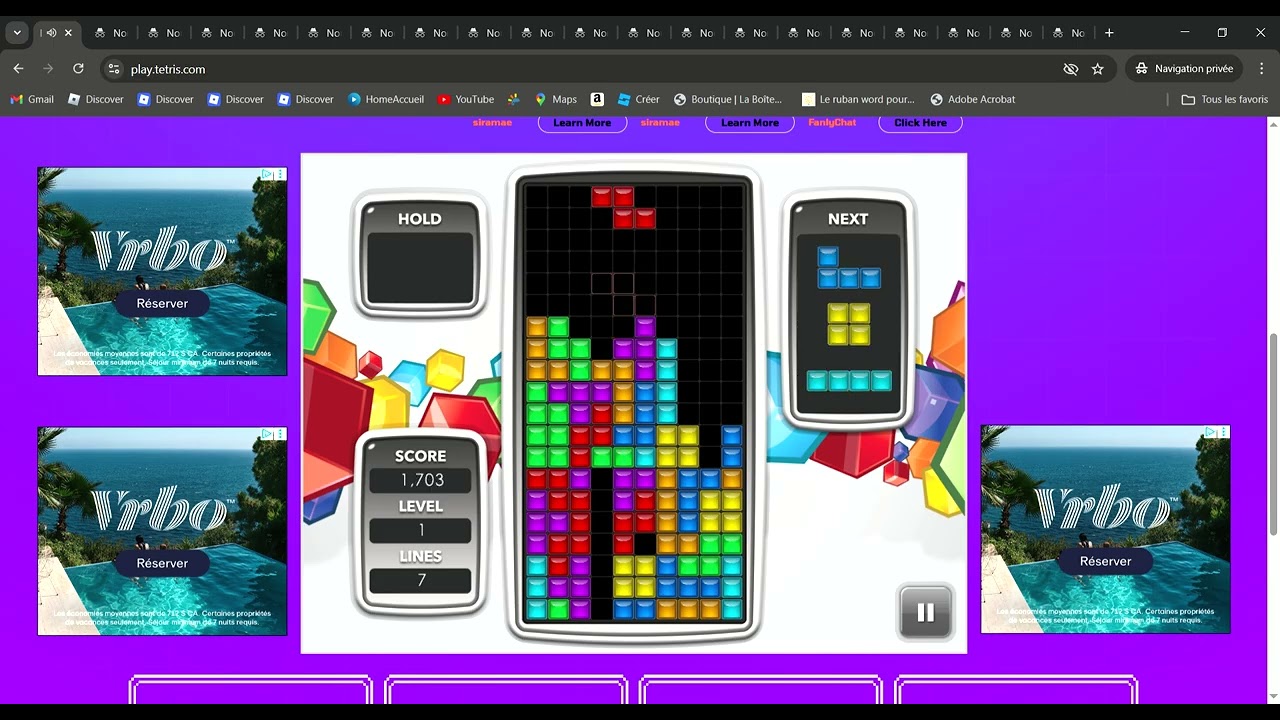The width and height of the screenshot is (1280, 720).
Task: Click the Click Here ad button
Action: 920,123
